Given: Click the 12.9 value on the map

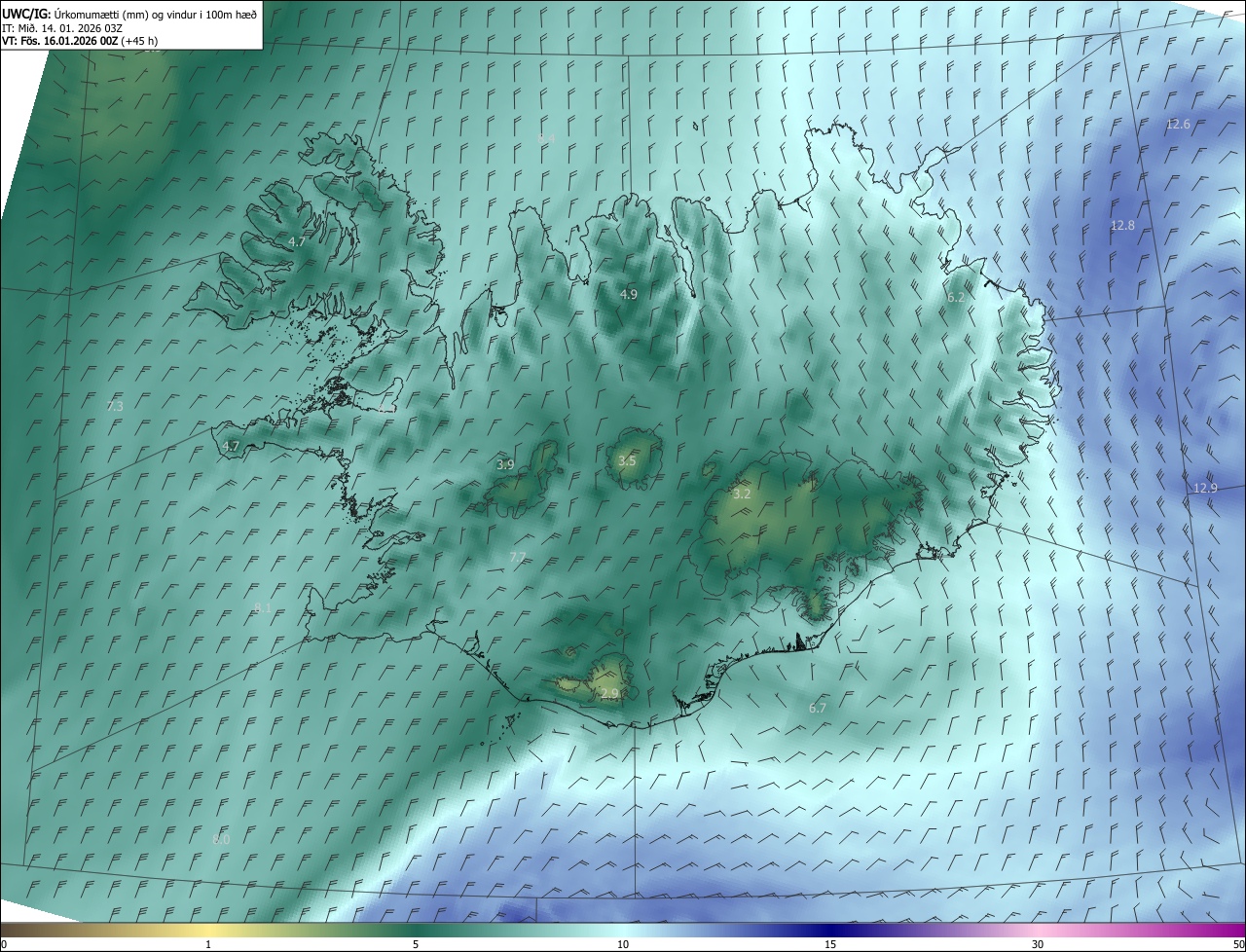Looking at the screenshot, I should coord(1205,488).
